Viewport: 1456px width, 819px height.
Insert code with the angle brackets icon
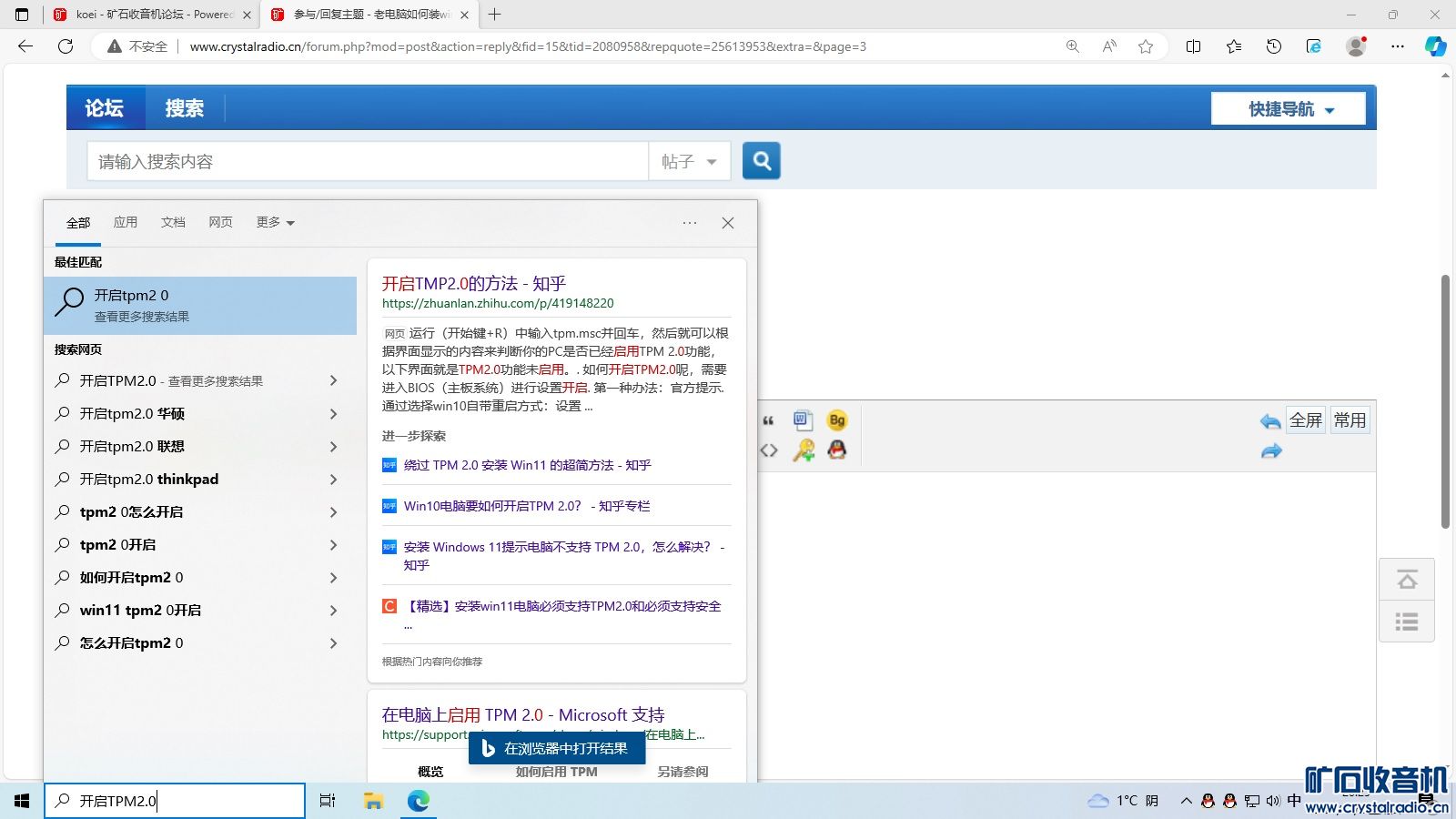(x=769, y=450)
